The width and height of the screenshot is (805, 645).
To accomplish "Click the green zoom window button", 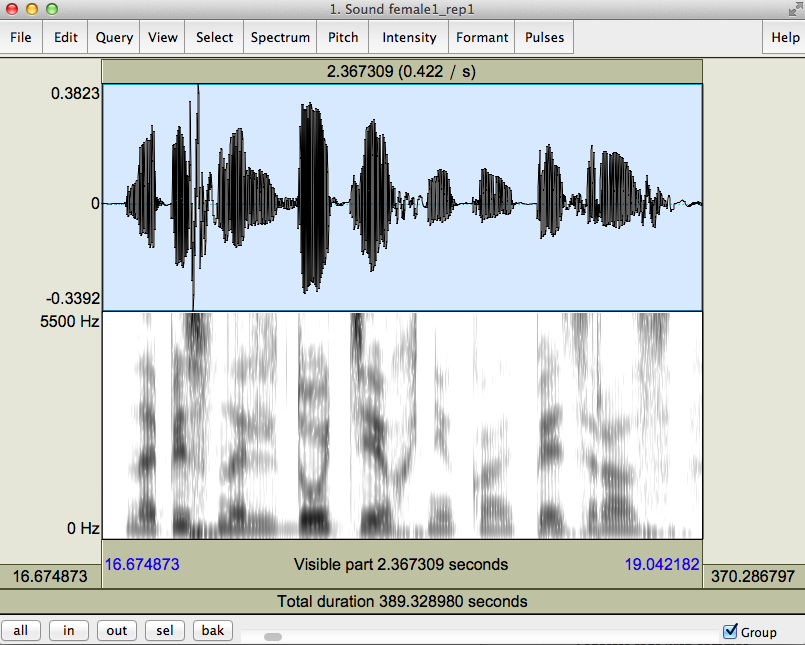I will tap(52, 9).
